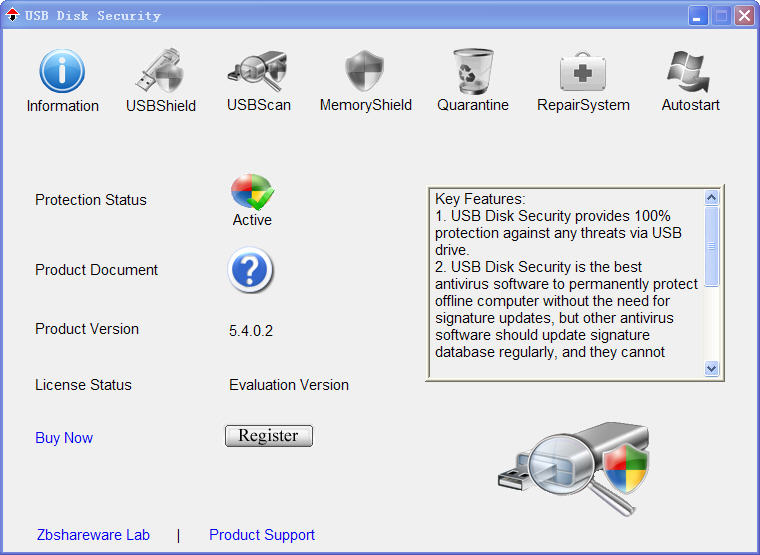Viewport: 760px width, 555px height.
Task: Select the MemoryShield icon
Action: pyautogui.click(x=365, y=72)
